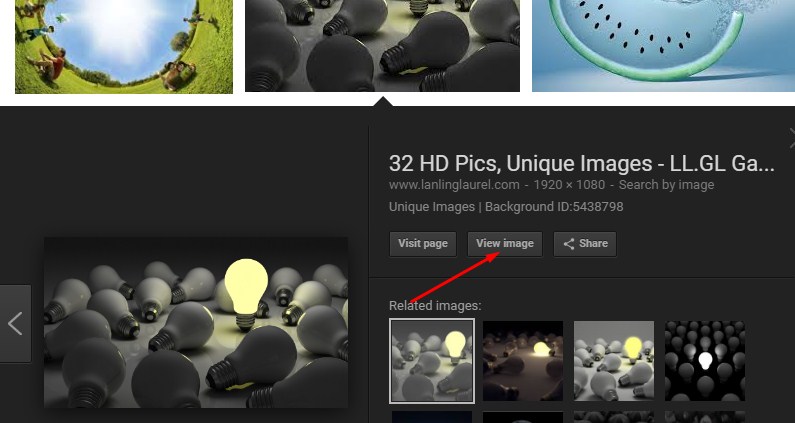The width and height of the screenshot is (795, 423).
Task: Open the www.lanlinglaurel.com source link
Action: [x=454, y=185]
